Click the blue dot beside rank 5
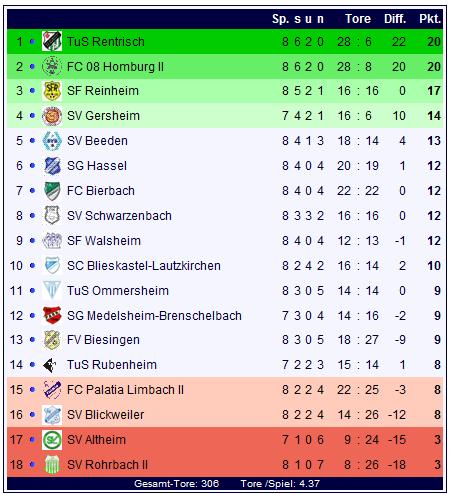The height and width of the screenshot is (495, 450). point(32,141)
